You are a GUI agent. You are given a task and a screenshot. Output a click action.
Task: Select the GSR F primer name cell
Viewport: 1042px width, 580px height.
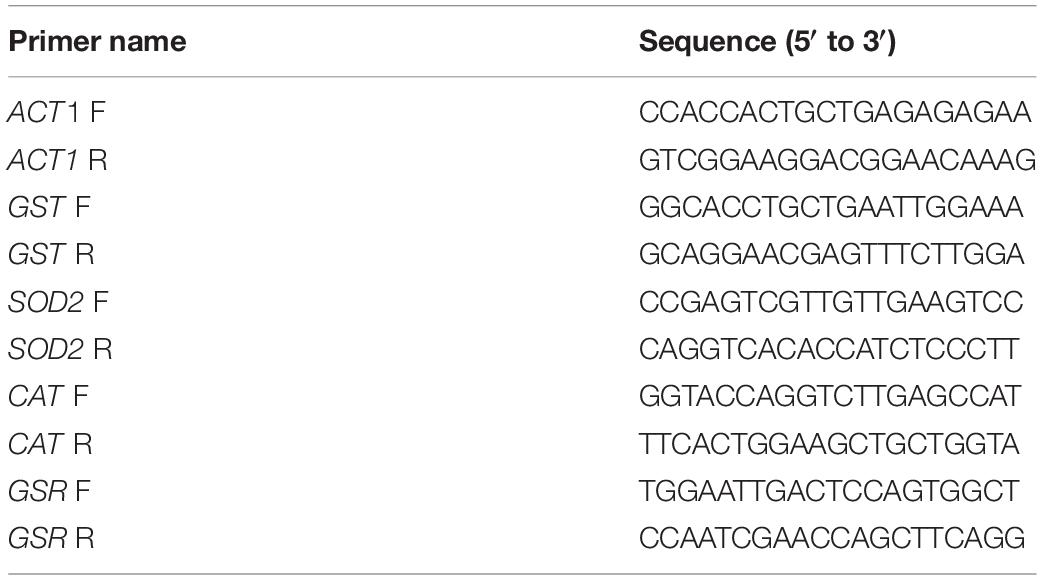pyautogui.click(x=49, y=492)
